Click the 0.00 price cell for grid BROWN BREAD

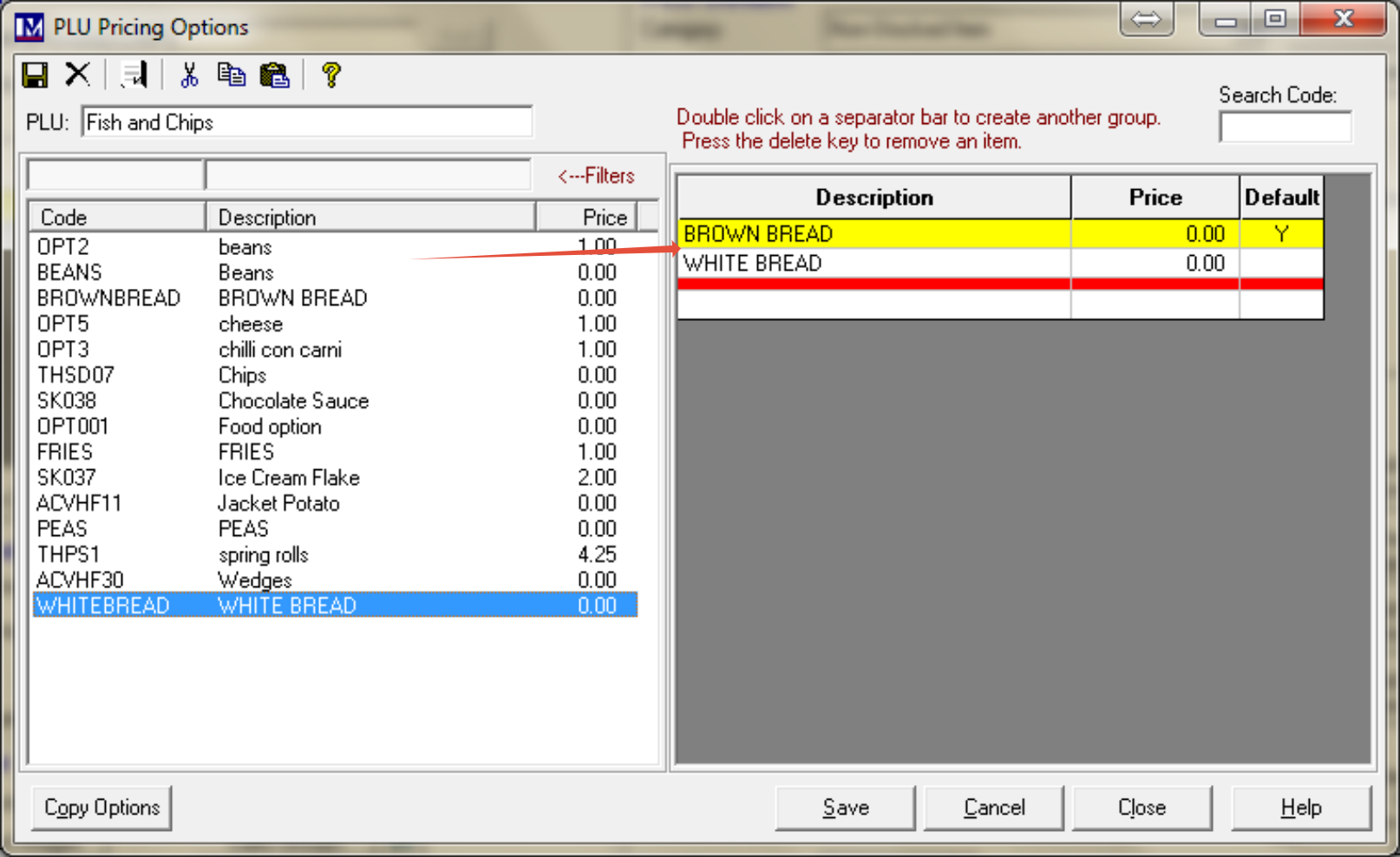1155,234
